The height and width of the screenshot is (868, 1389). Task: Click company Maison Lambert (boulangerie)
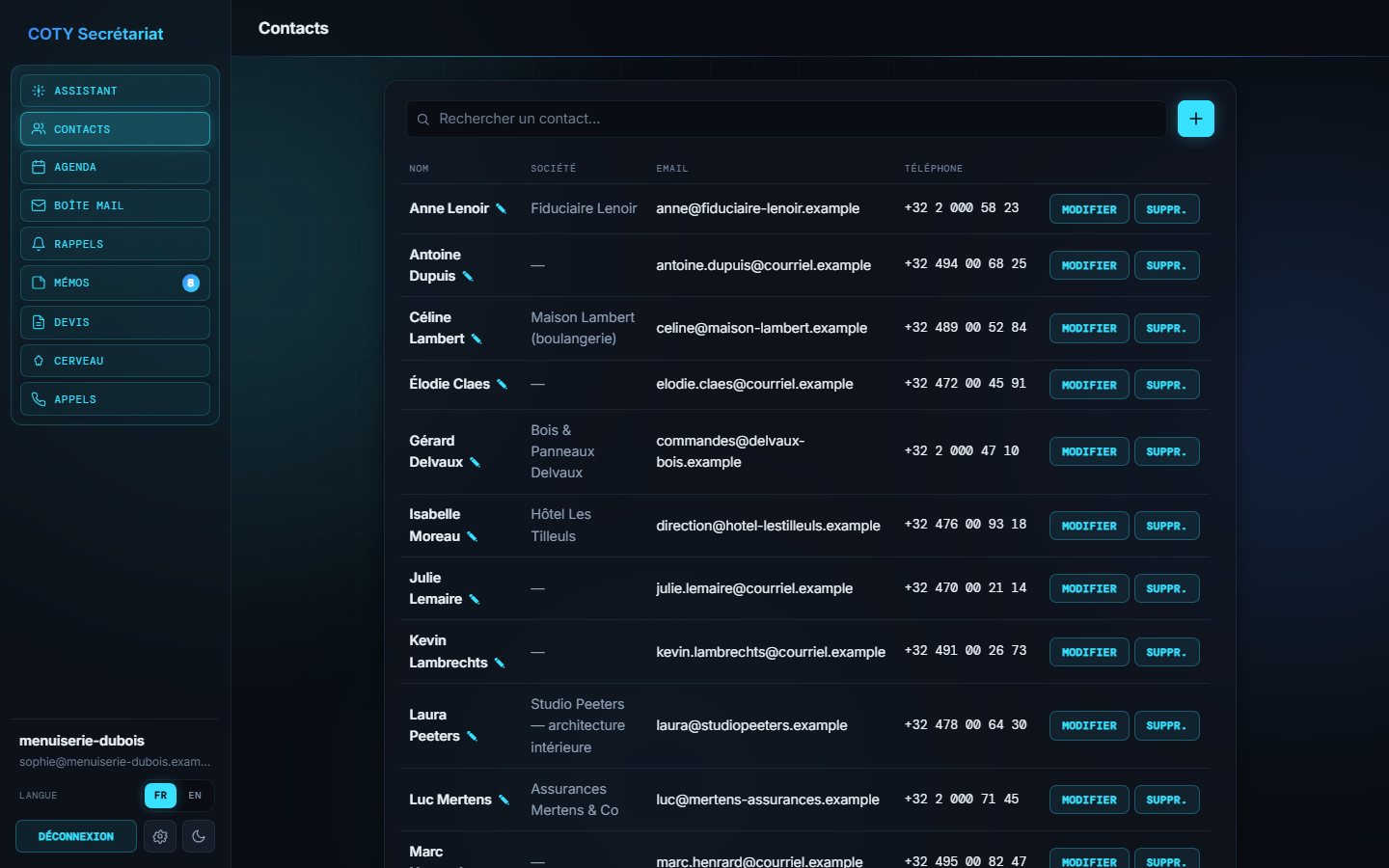point(583,328)
